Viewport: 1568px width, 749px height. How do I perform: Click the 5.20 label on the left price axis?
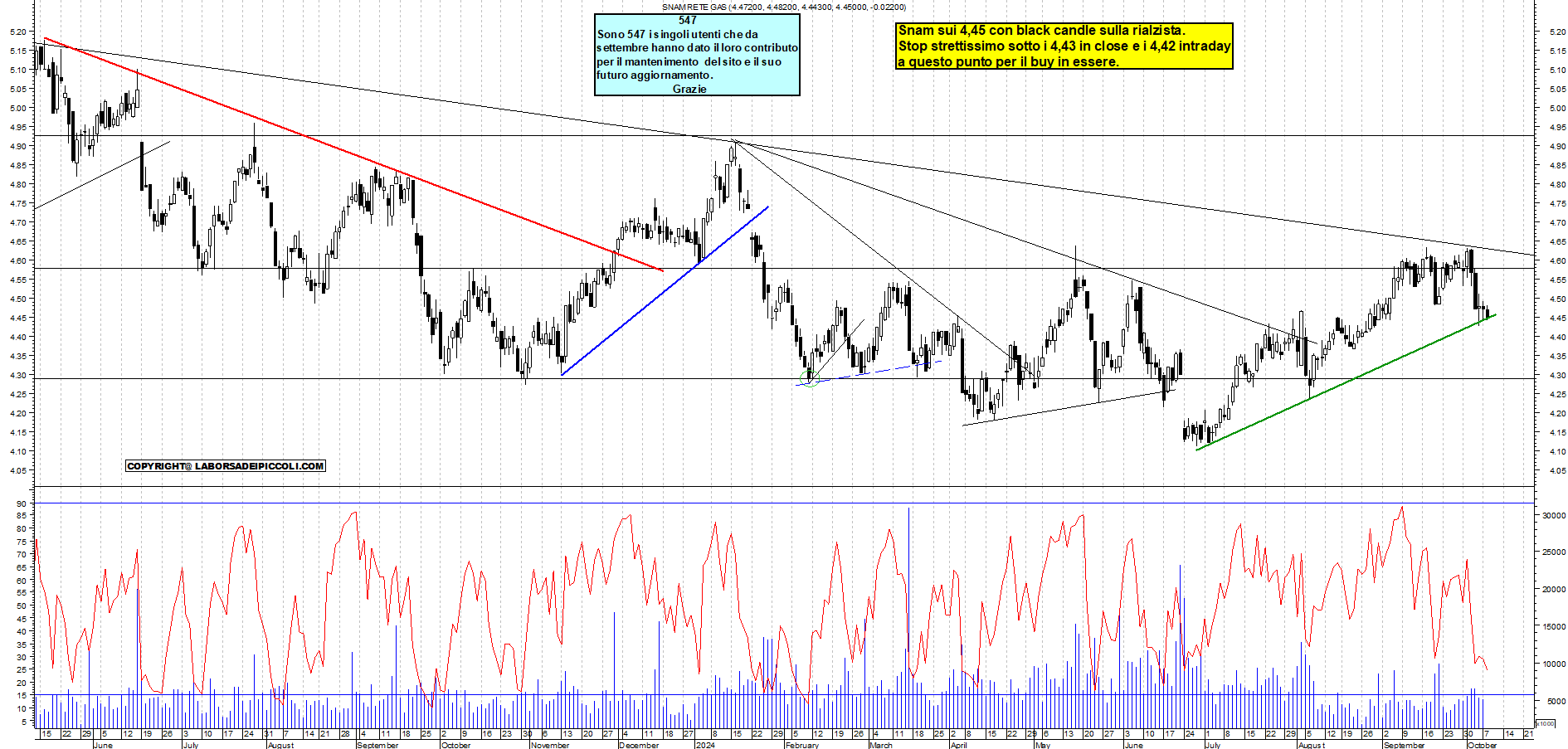click(17, 32)
